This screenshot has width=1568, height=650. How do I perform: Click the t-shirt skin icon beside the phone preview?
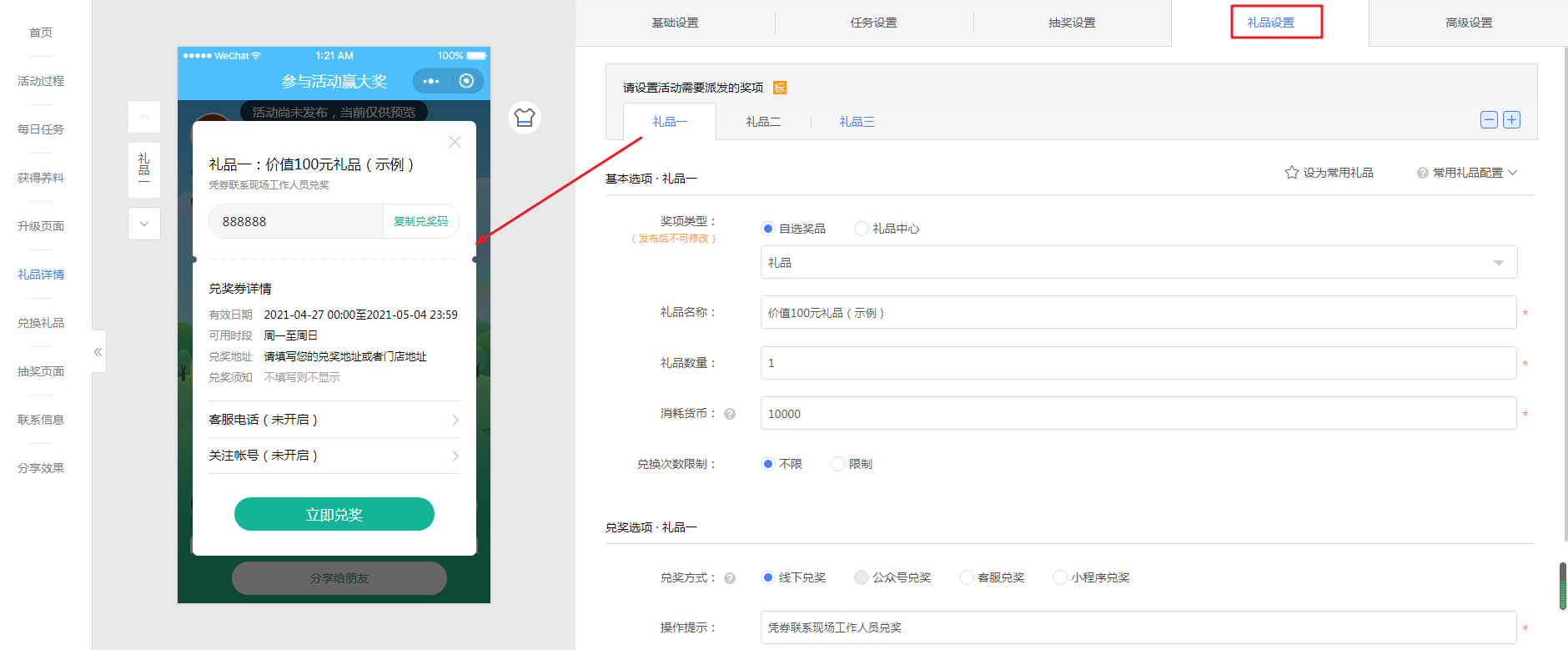tap(525, 118)
